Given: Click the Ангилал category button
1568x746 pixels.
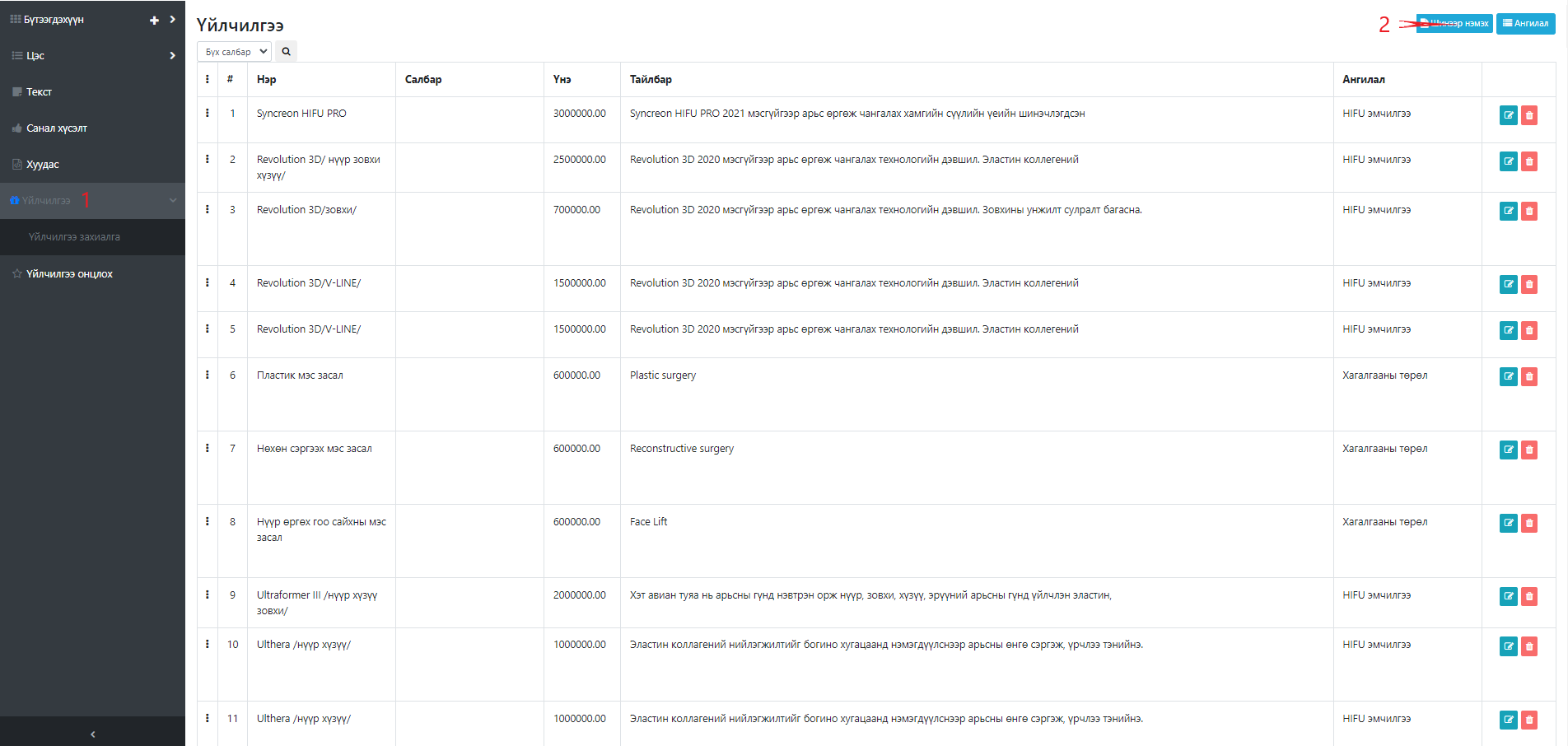Looking at the screenshot, I should point(1525,24).
